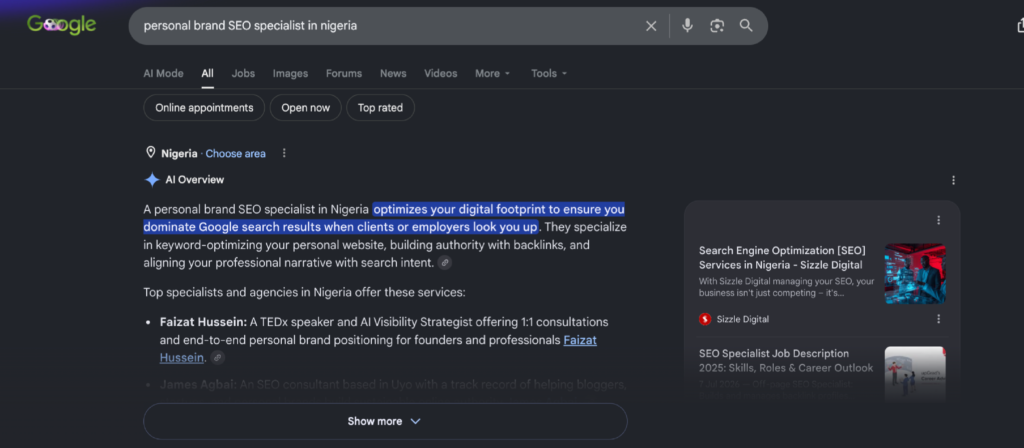Click the 'Top specialists and agencies' sentence
Image resolution: width=1024 pixels, height=448 pixels.
[304, 292]
